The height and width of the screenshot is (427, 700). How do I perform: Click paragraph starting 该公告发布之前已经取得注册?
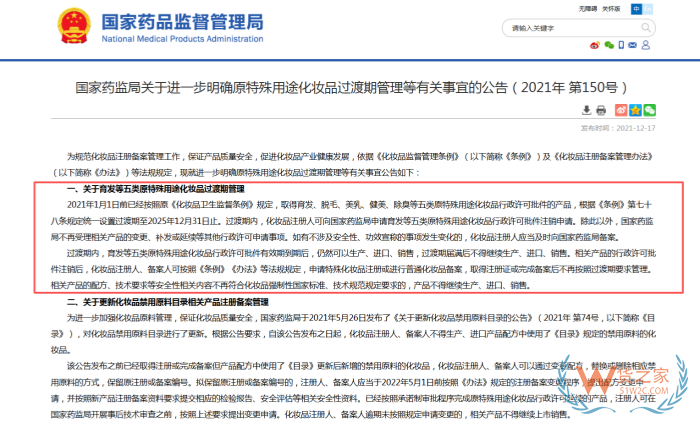(353, 390)
